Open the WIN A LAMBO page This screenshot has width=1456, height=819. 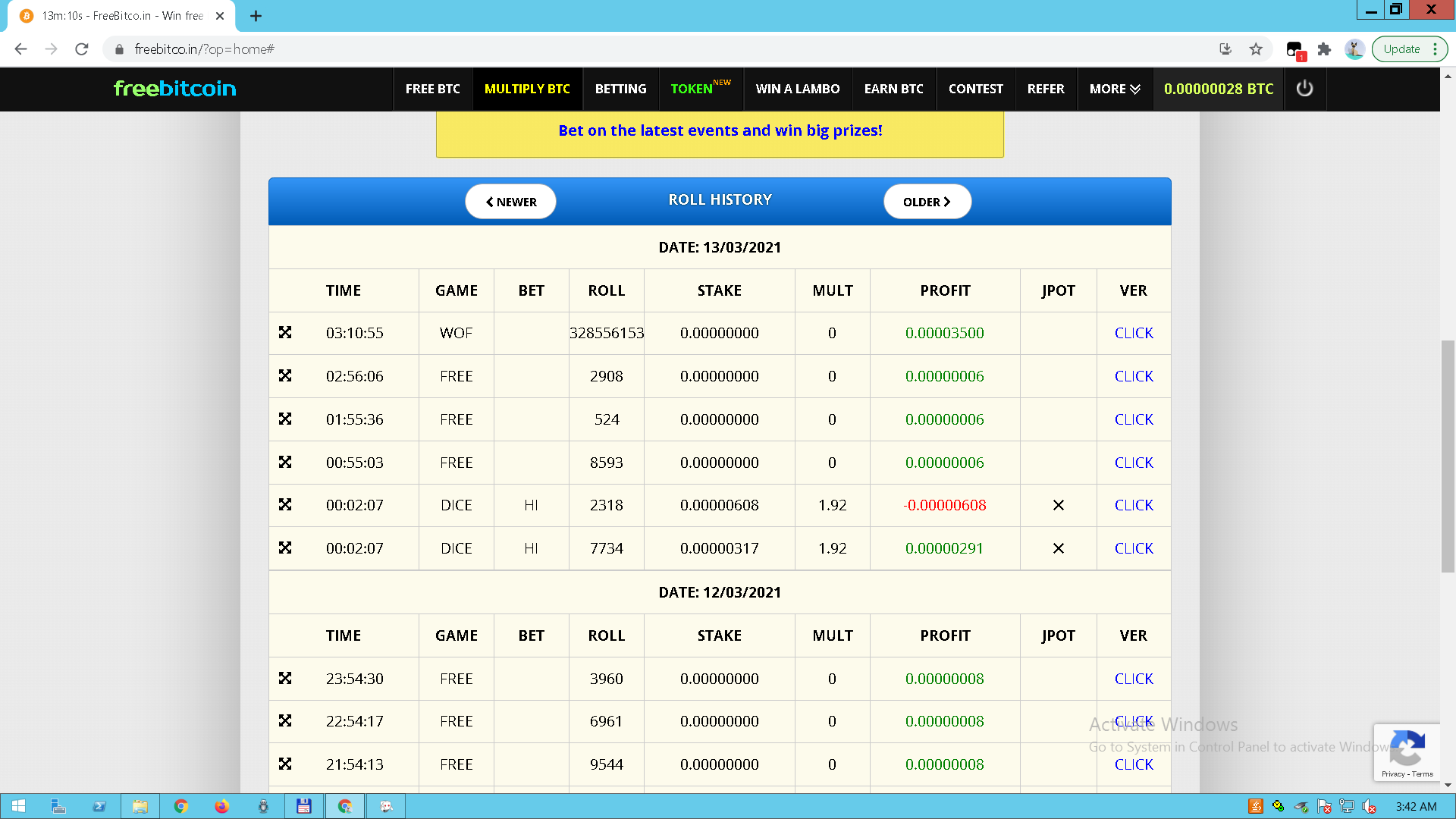pos(797,89)
